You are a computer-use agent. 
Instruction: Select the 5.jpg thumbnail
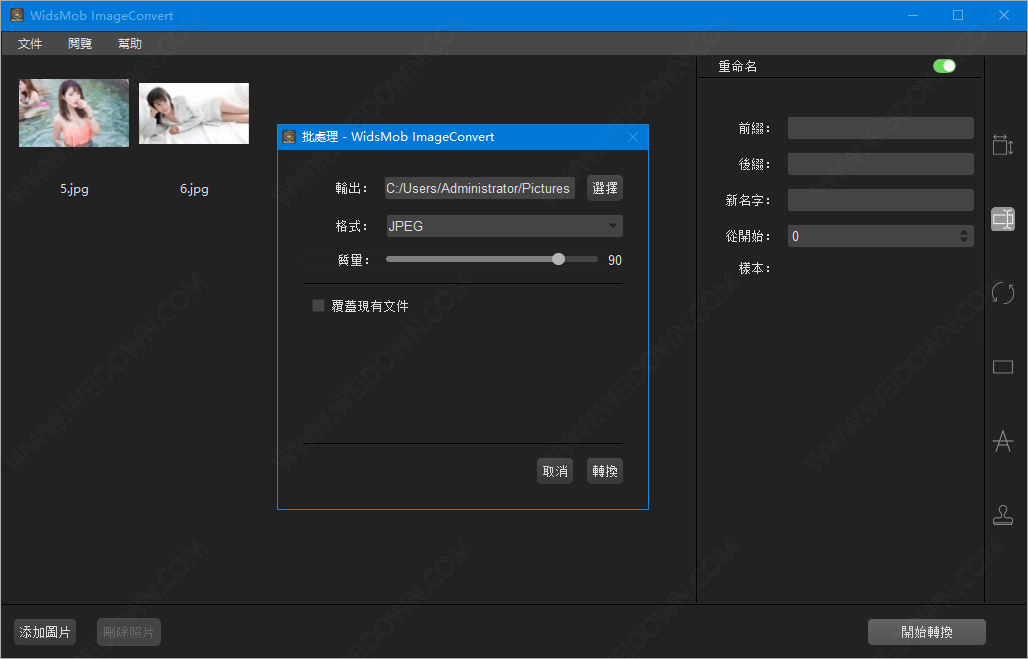[x=74, y=113]
